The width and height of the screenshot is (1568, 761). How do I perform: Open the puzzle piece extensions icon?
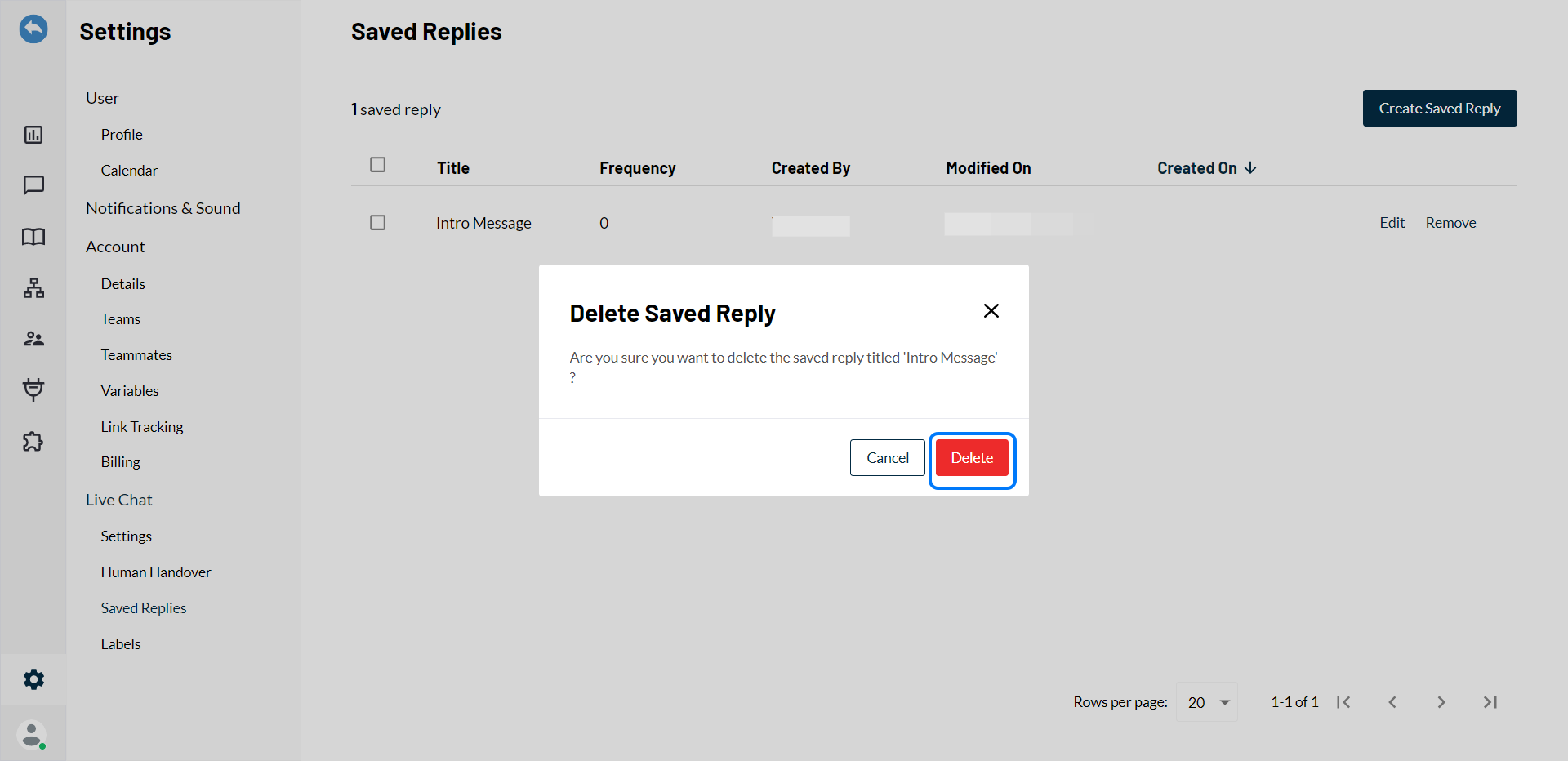pyautogui.click(x=33, y=442)
